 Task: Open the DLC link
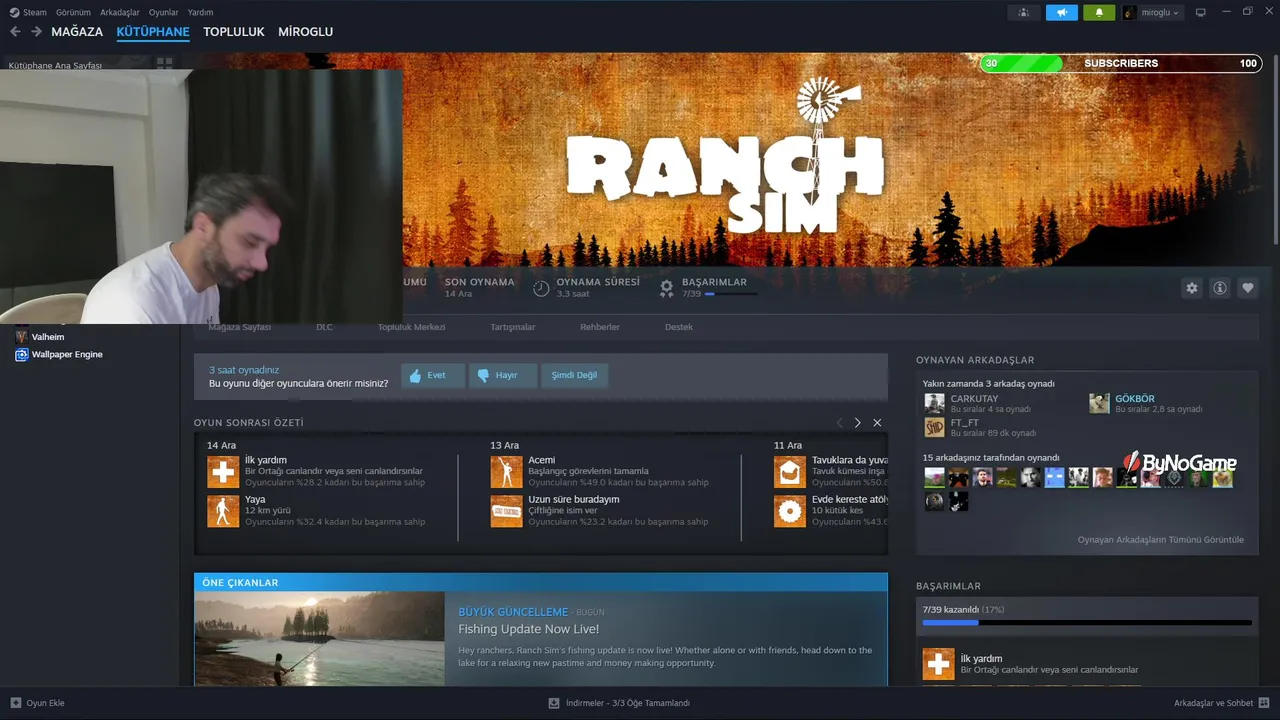(x=324, y=327)
